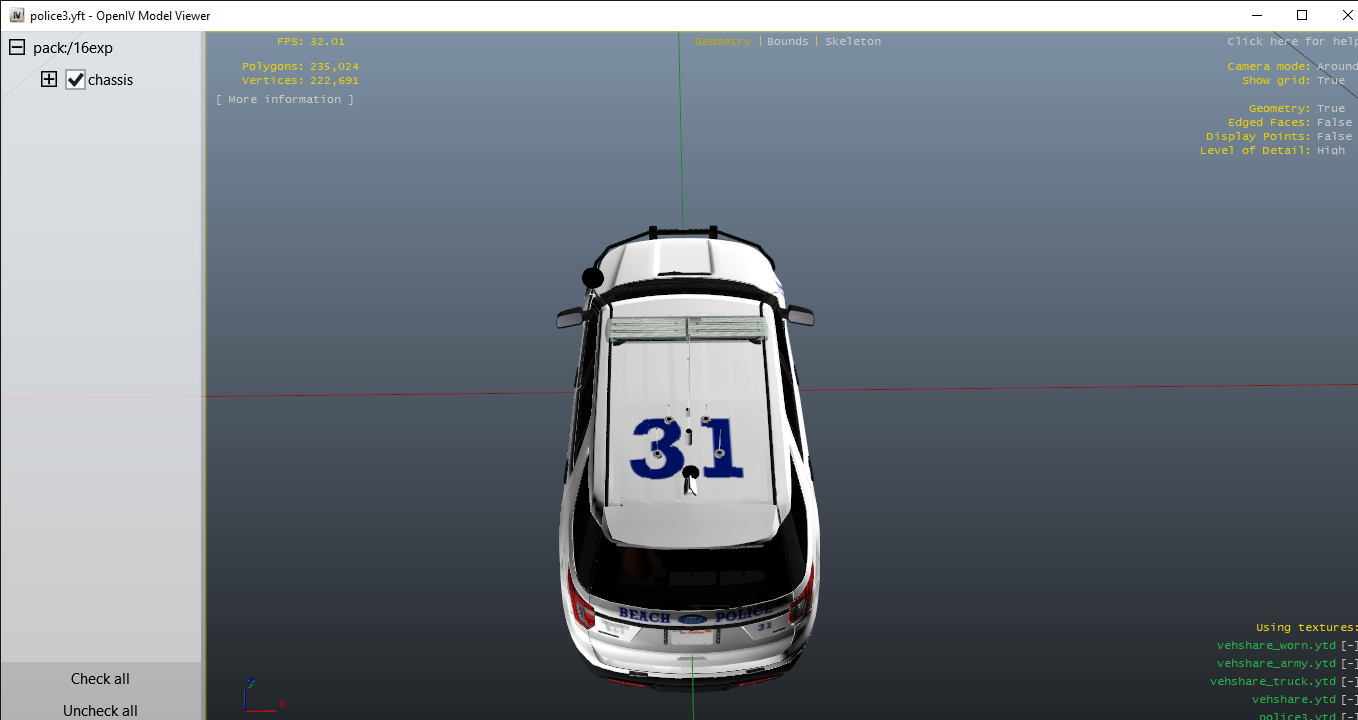The width and height of the screenshot is (1358, 720).
Task: Click the OpenIV app icon in title bar
Action: pos(17,15)
